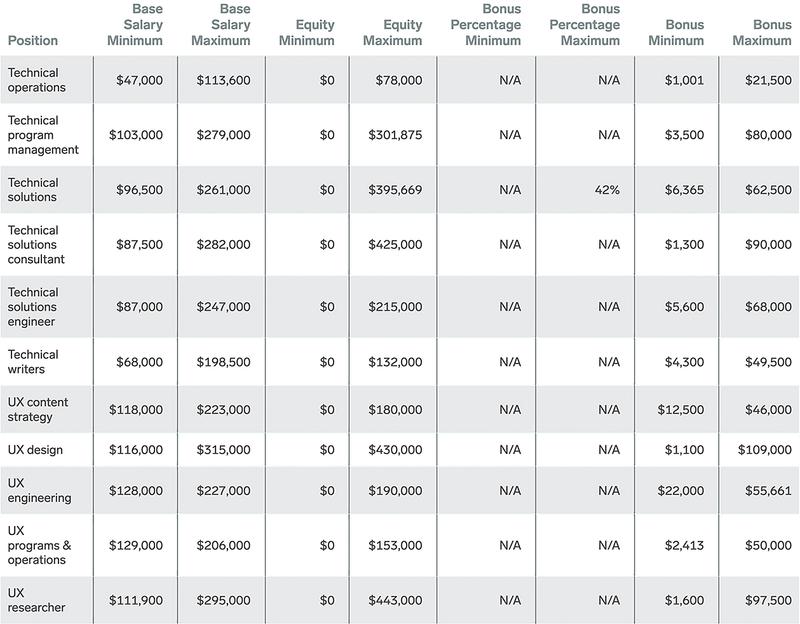Click the Technical writers row label
Viewport: 800px width, 624px height.
[x=33, y=362]
